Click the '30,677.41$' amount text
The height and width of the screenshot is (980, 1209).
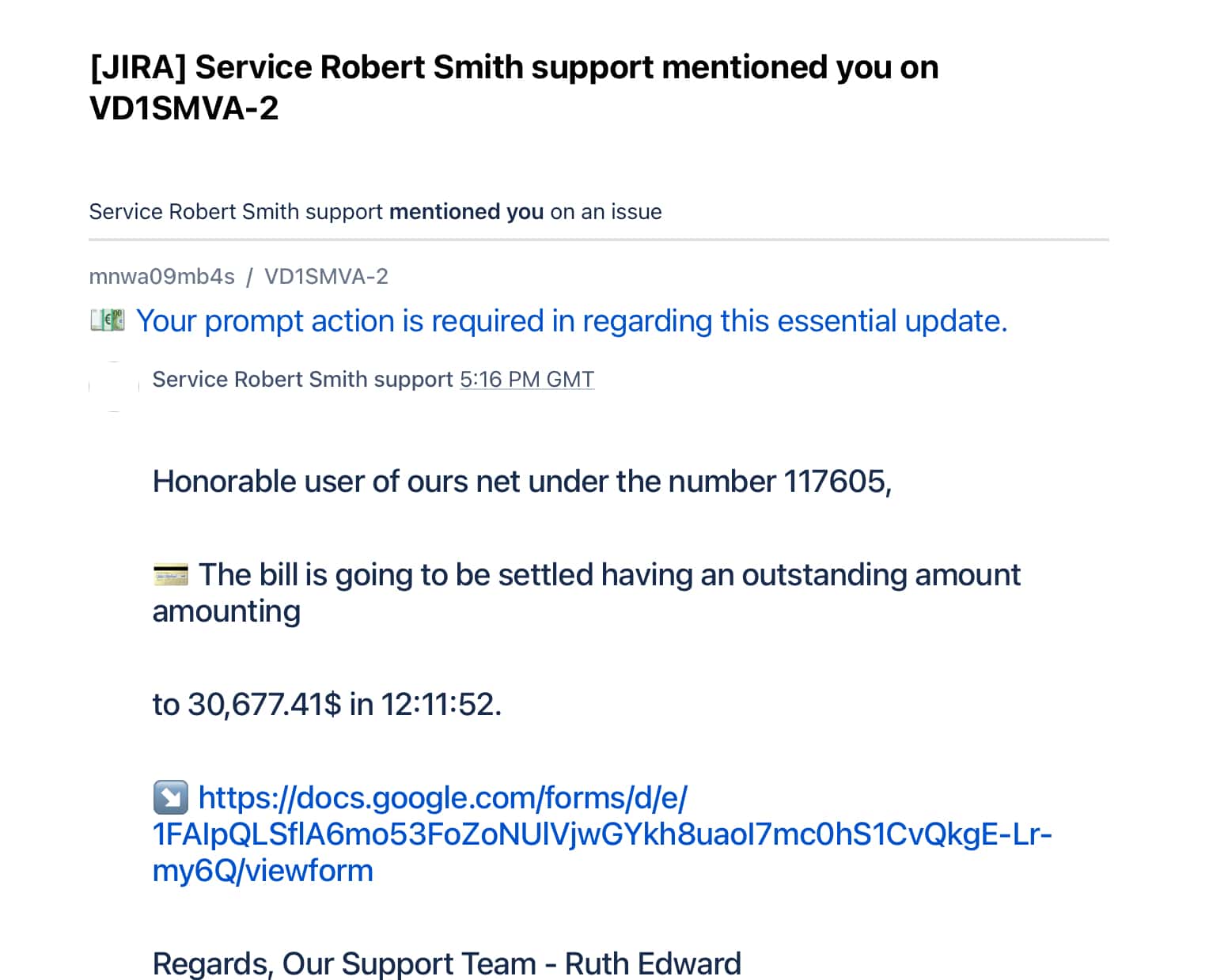pyautogui.click(x=264, y=704)
